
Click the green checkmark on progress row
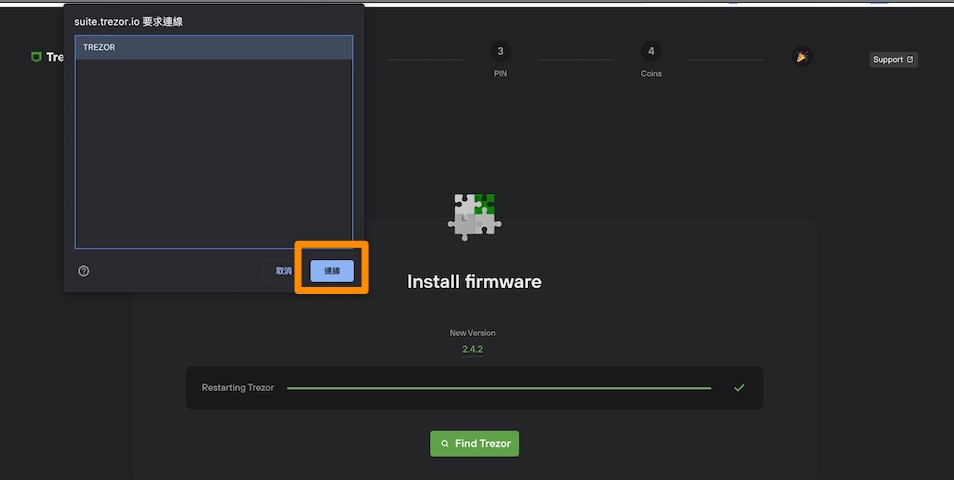(x=739, y=388)
